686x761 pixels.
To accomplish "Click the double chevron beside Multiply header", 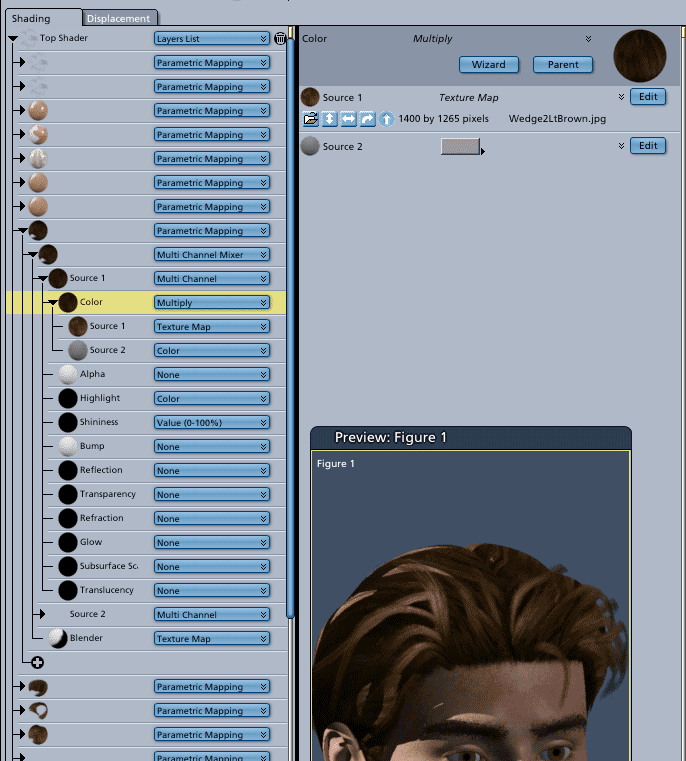I will click(588, 39).
